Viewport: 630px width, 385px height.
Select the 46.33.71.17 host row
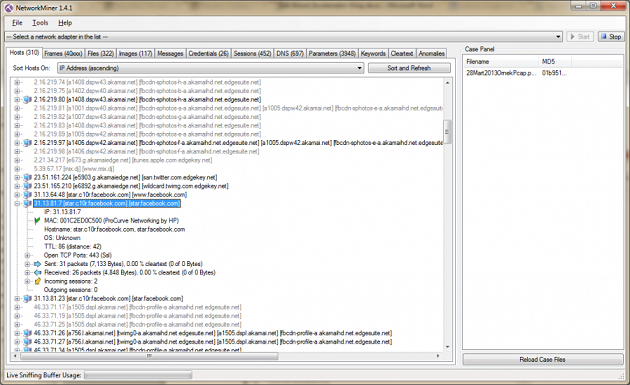click(x=137, y=307)
